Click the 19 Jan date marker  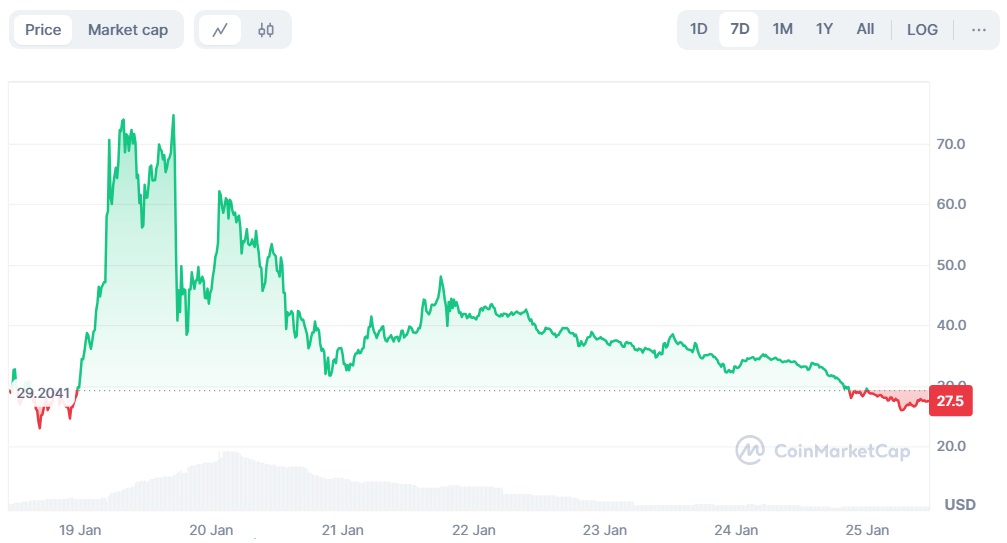[80, 529]
